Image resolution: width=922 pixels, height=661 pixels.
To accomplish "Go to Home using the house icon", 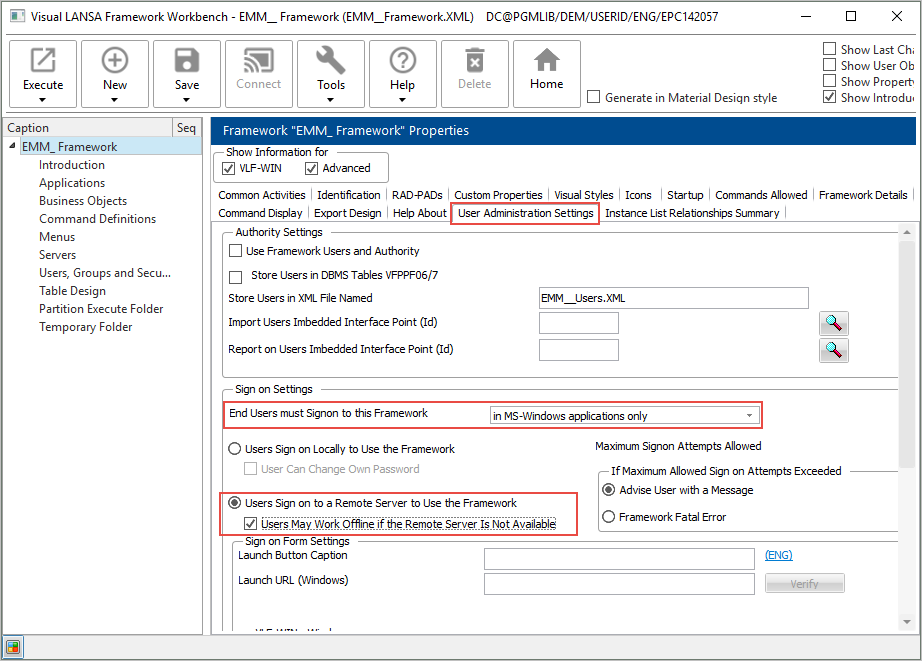I will tap(546, 62).
